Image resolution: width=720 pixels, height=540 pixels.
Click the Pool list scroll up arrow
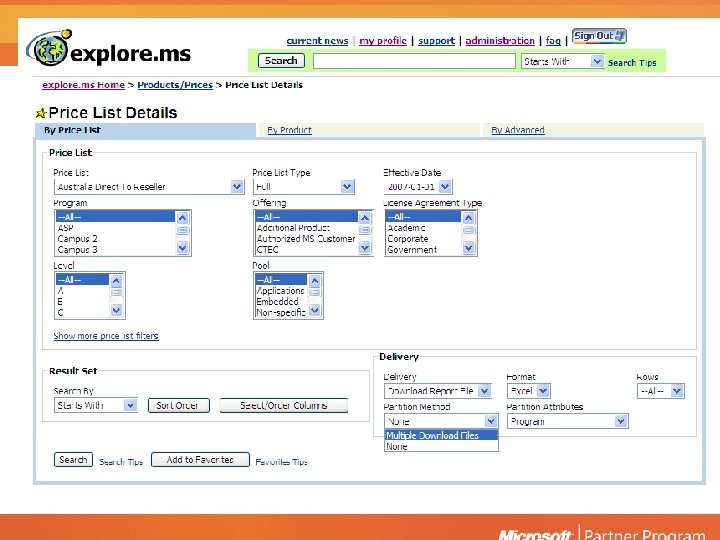coord(315,280)
